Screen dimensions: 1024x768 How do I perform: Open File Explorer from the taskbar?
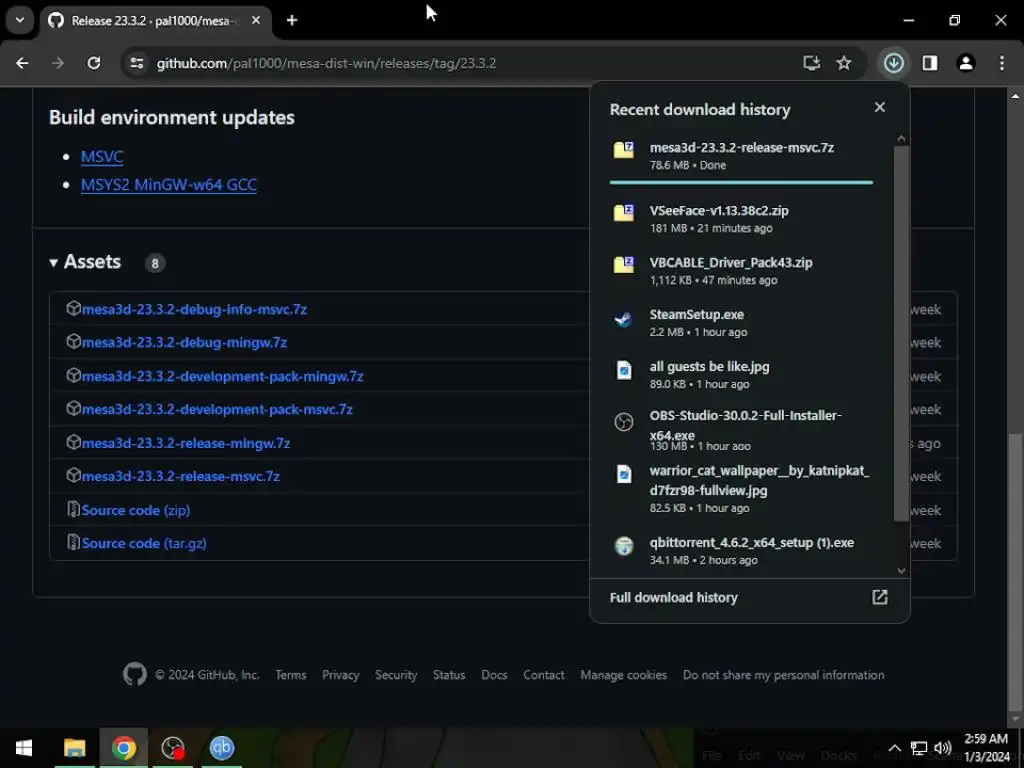pos(74,748)
